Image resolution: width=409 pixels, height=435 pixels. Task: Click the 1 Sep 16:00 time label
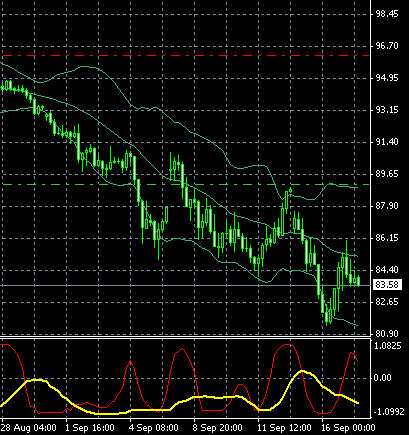click(x=90, y=427)
